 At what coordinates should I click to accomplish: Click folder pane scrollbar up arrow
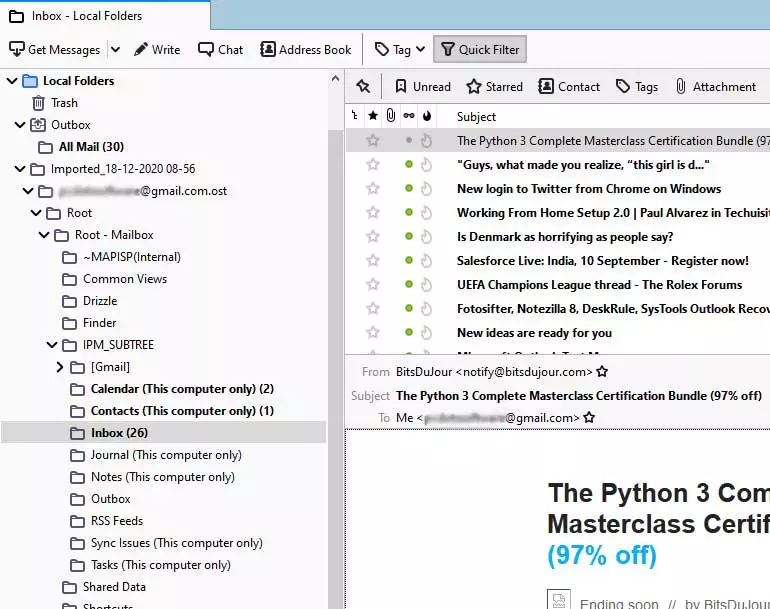coord(335,79)
